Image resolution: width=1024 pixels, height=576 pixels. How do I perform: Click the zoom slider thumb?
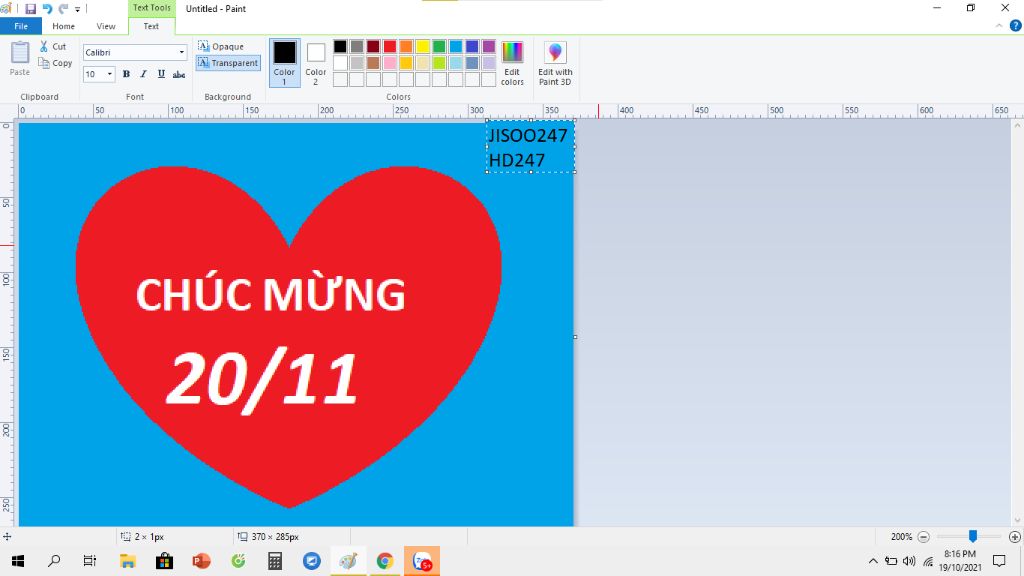972,536
